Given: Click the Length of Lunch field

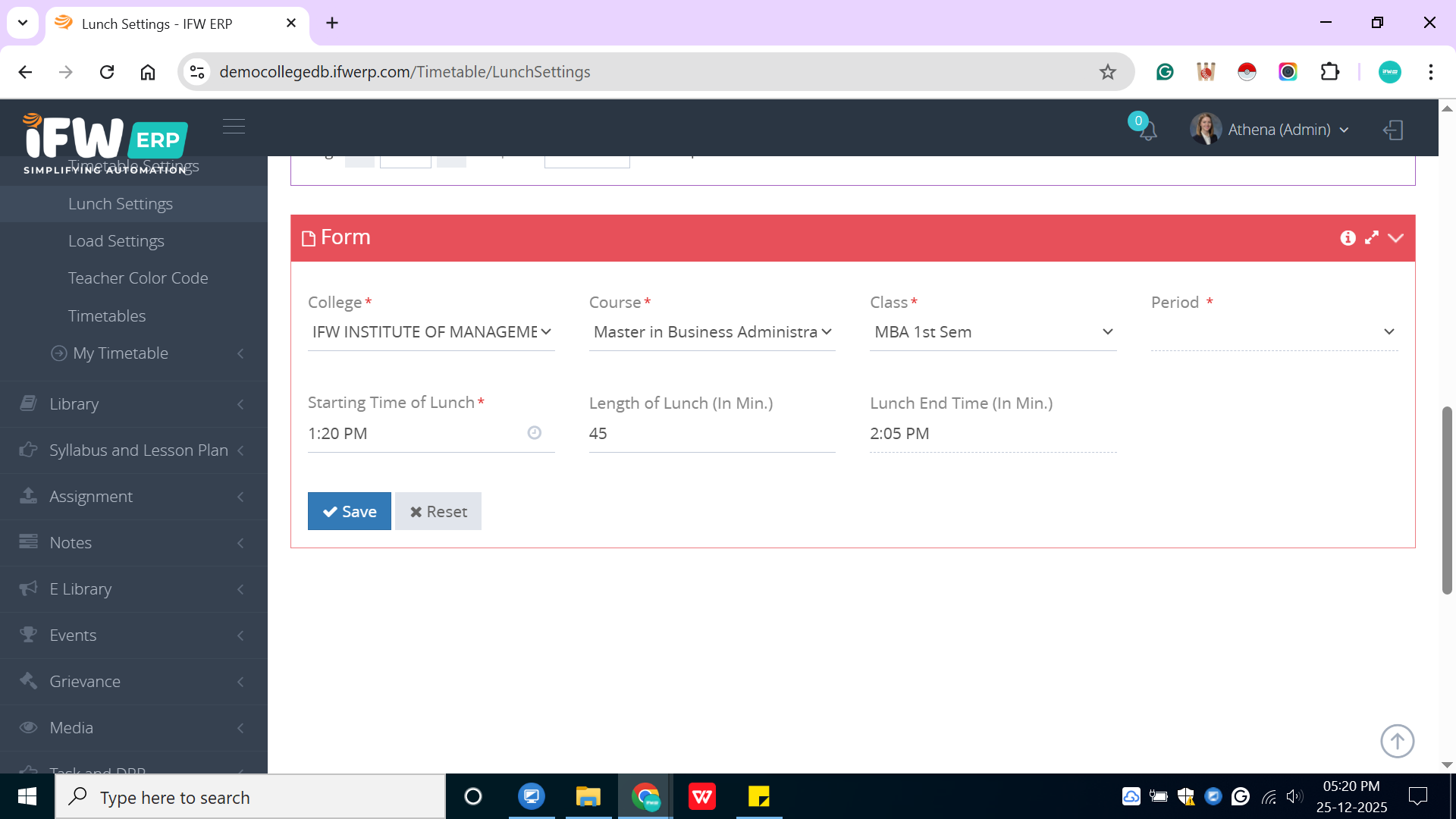Looking at the screenshot, I should (711, 434).
